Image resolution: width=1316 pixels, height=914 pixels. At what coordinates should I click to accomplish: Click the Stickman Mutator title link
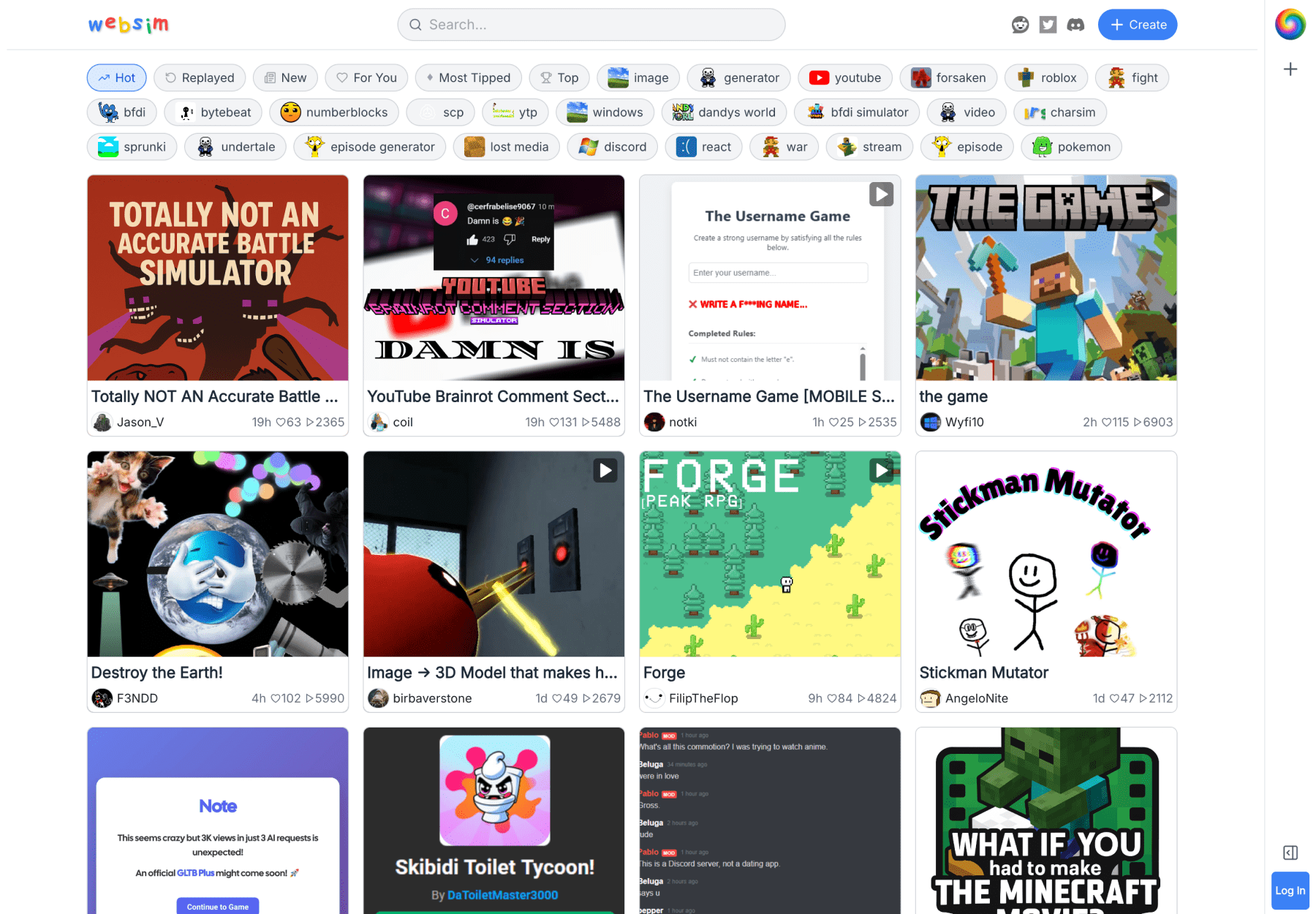tap(984, 673)
